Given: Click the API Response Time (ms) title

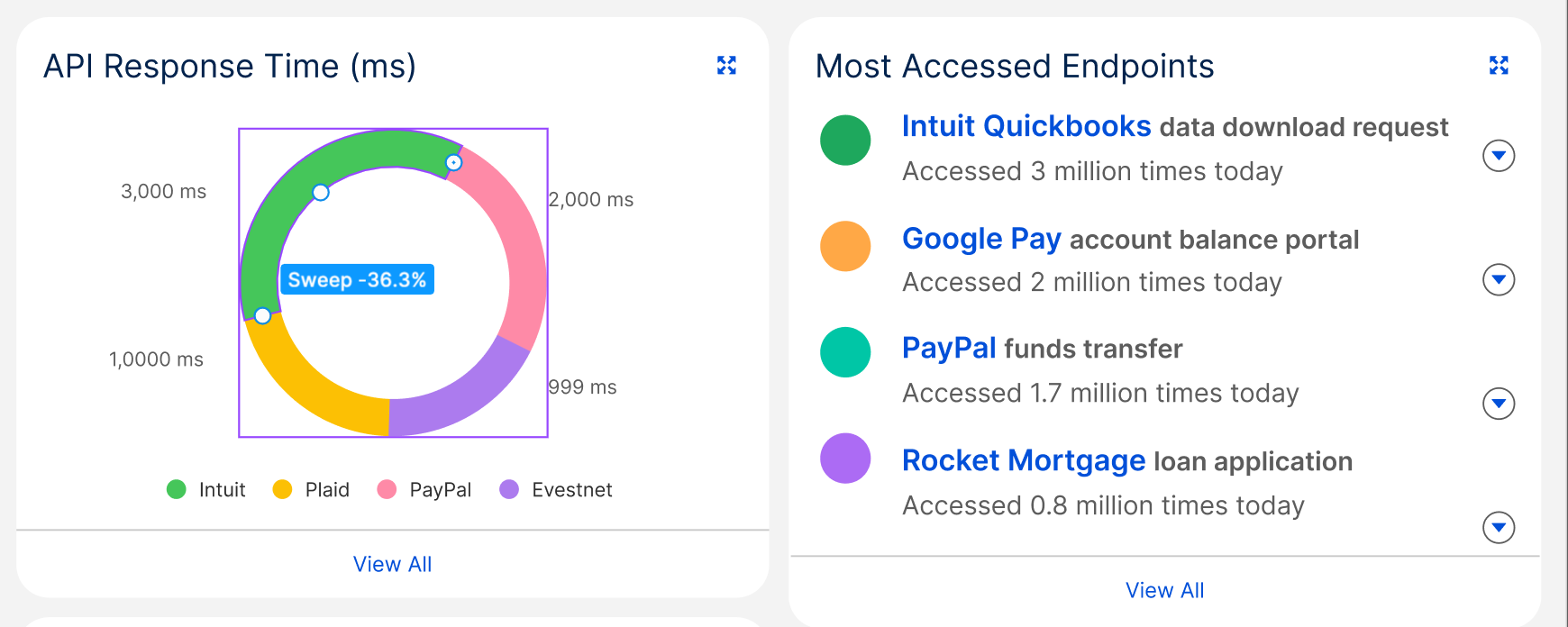Looking at the screenshot, I should (230, 66).
